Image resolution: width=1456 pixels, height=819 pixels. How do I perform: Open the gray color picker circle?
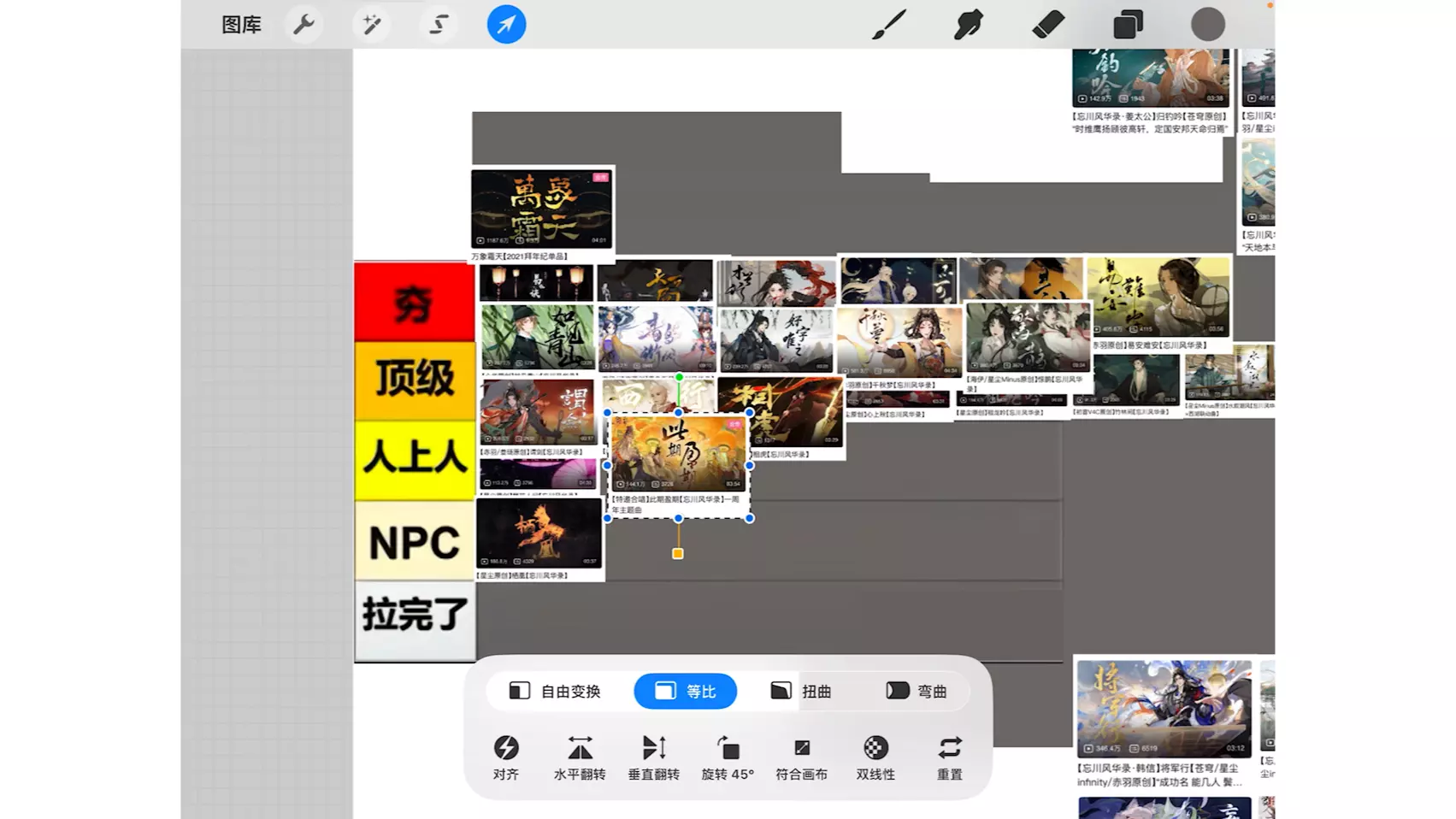(1207, 25)
